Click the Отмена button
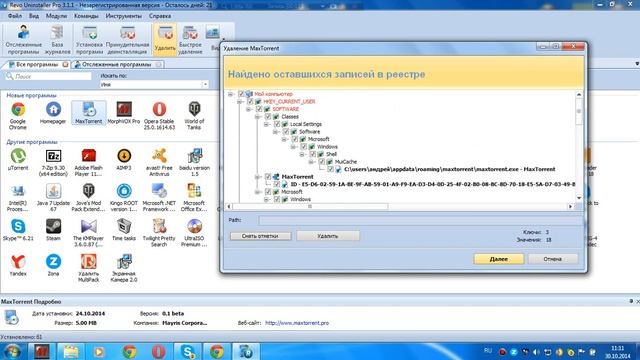The height and width of the screenshot is (360, 640). [x=553, y=259]
